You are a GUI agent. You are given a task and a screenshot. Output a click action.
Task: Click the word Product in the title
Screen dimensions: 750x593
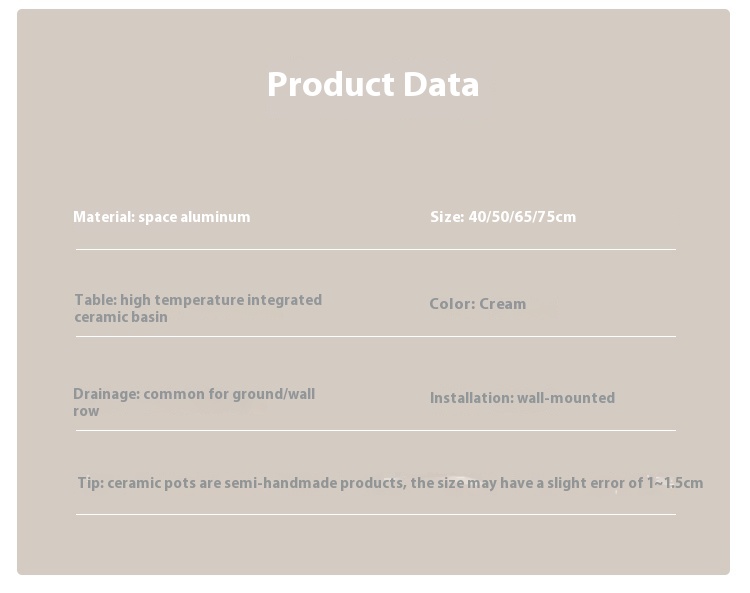coord(331,85)
